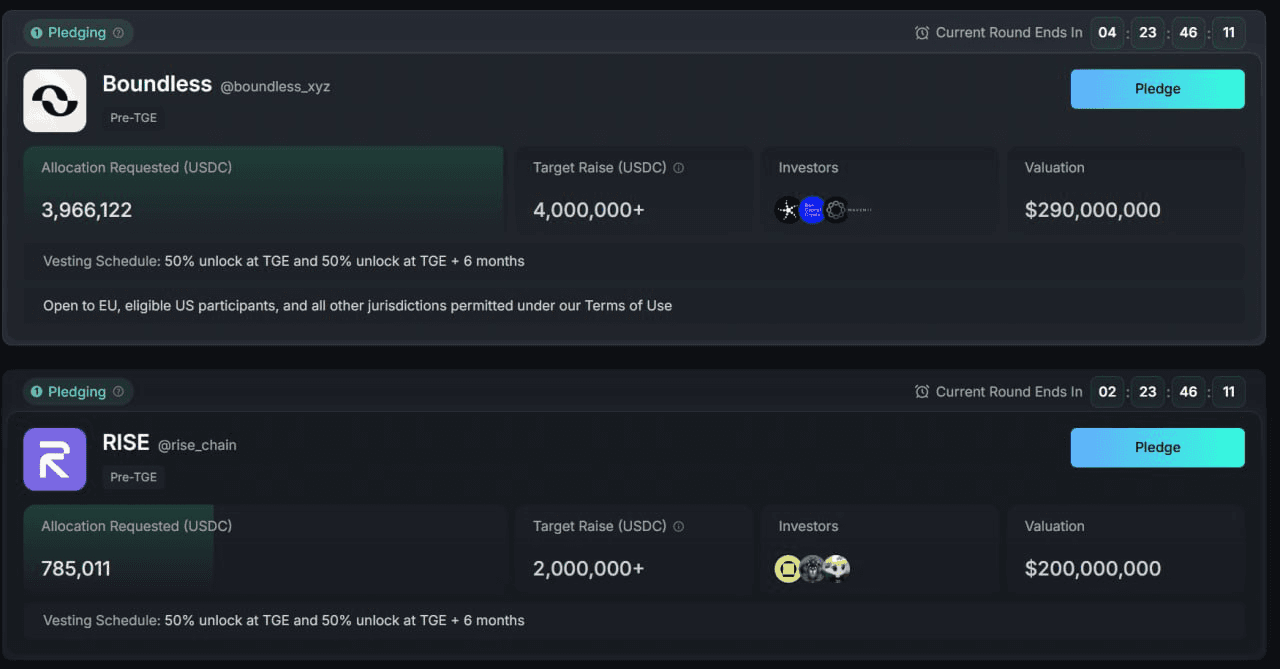Click info icon beside Boundless Pledging badge
Viewport: 1280px width, 669px height.
coord(118,33)
